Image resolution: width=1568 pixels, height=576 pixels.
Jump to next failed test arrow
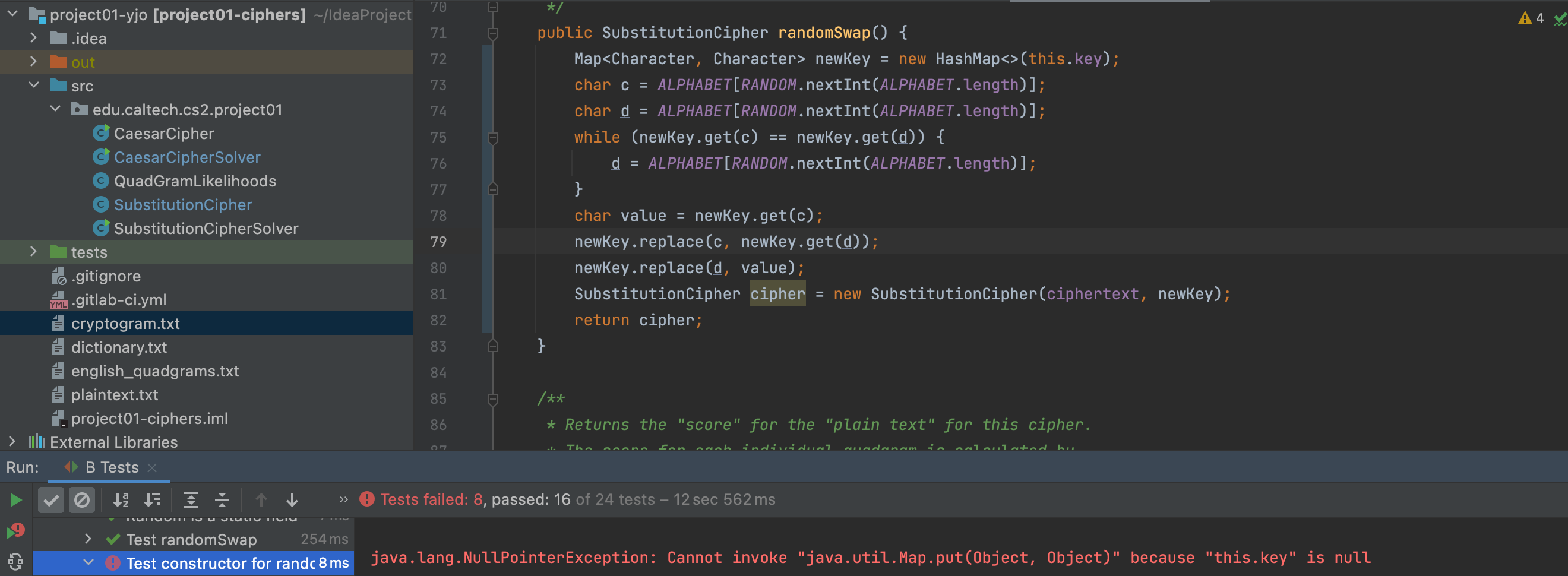(x=292, y=500)
